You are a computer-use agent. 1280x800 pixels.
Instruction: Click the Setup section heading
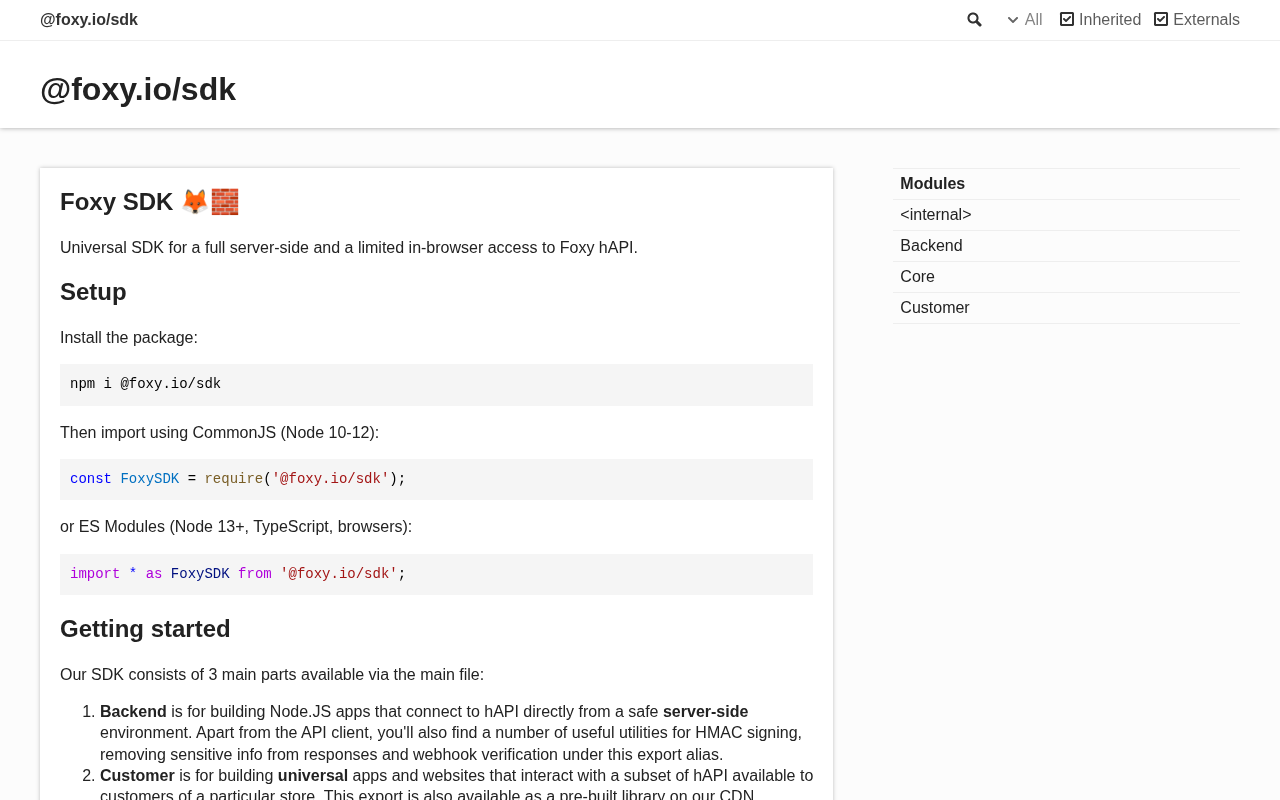[x=93, y=292]
